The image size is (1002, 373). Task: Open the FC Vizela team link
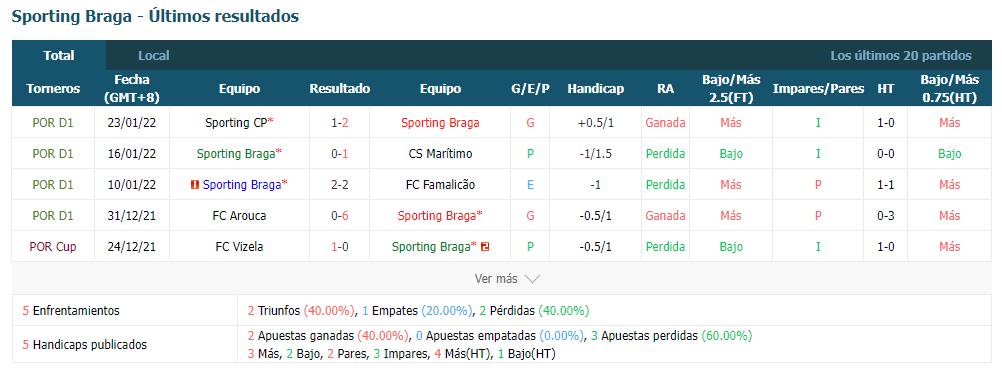click(x=239, y=247)
